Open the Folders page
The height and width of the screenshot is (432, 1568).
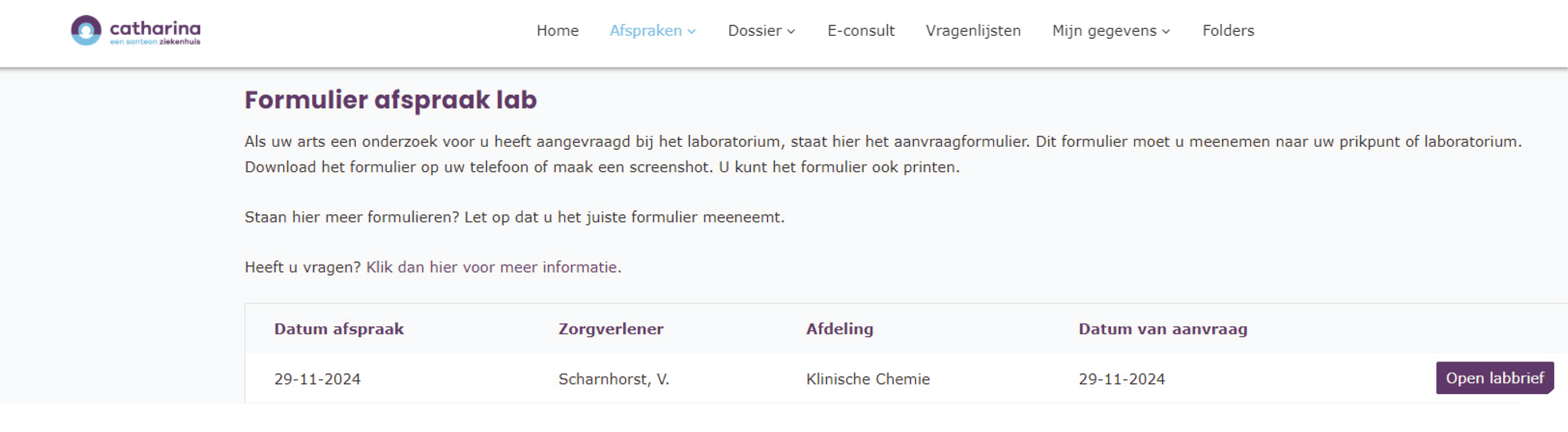(1228, 31)
